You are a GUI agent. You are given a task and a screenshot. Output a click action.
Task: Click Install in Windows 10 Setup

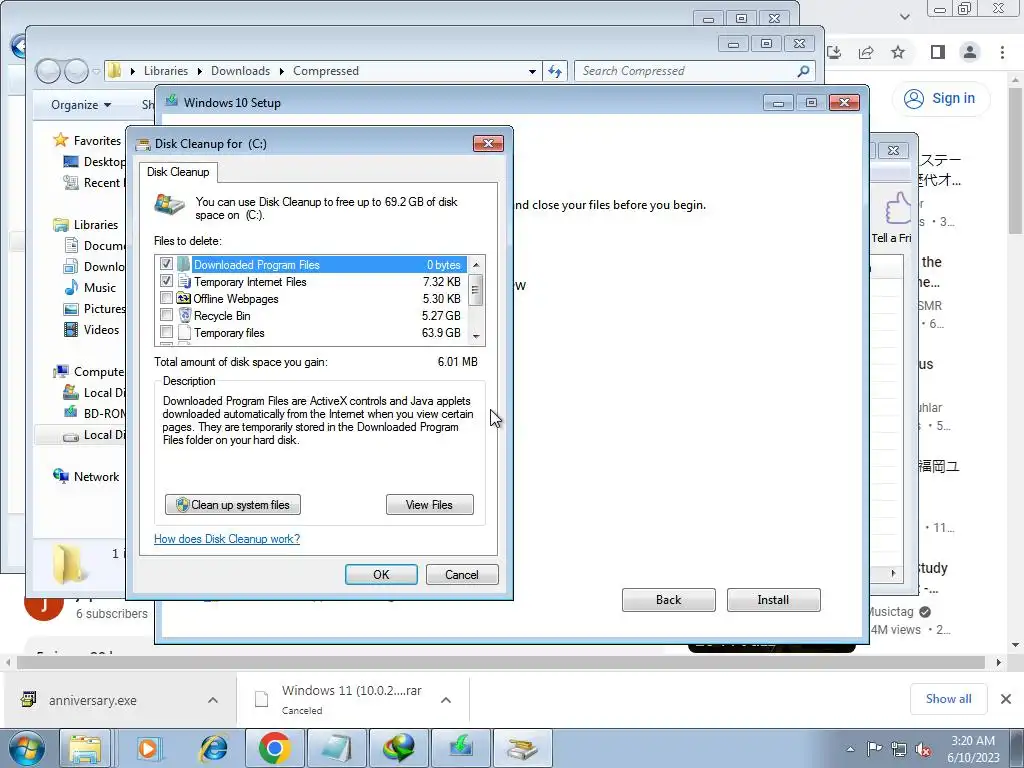773,600
